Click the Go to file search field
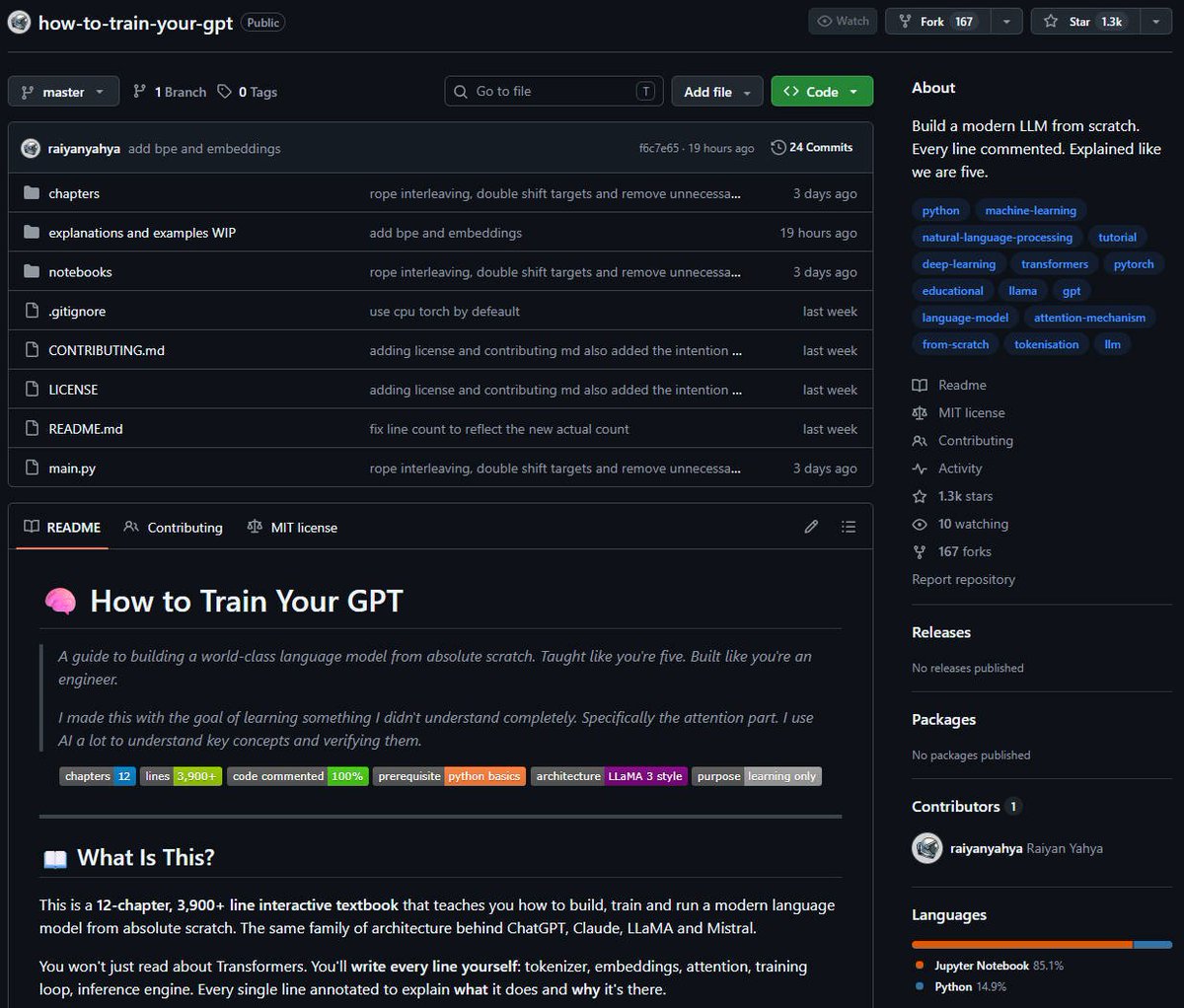 click(x=554, y=92)
